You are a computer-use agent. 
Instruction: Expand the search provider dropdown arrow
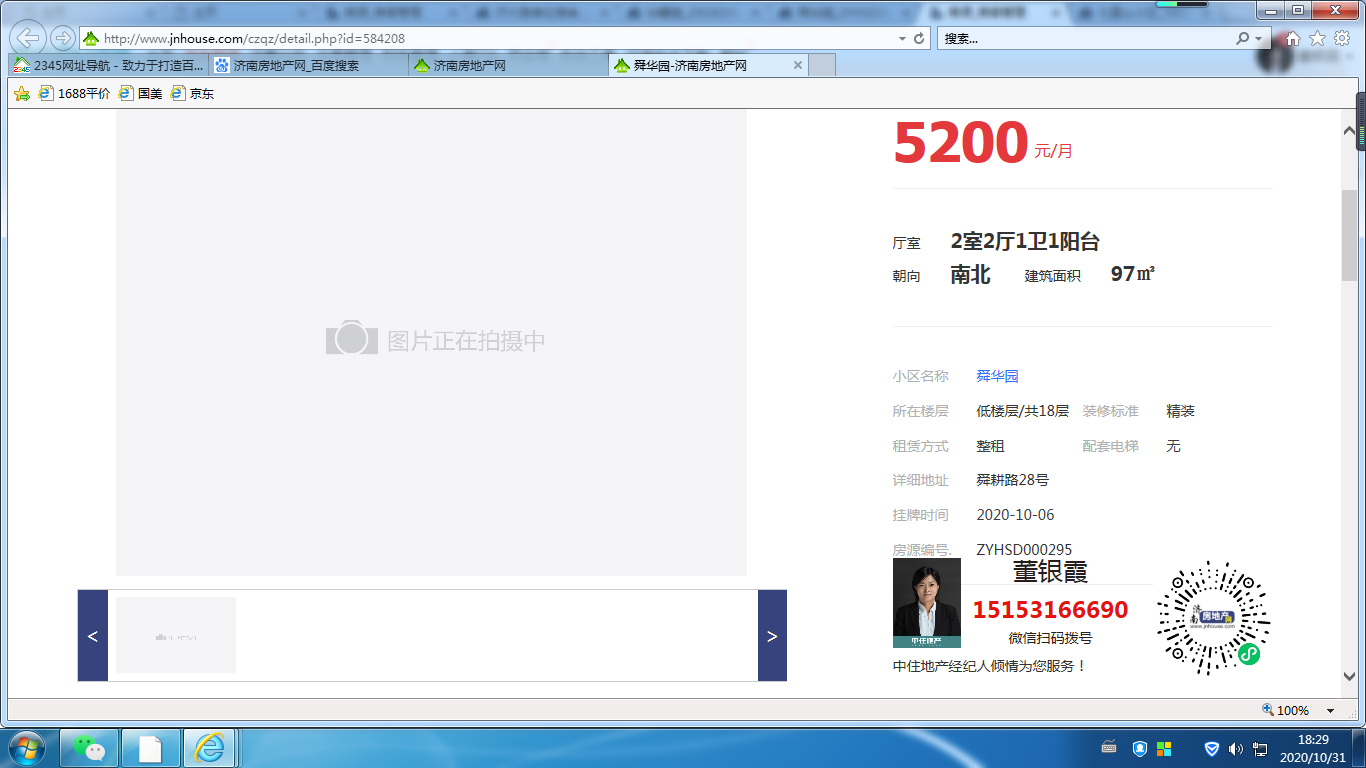click(1258, 38)
